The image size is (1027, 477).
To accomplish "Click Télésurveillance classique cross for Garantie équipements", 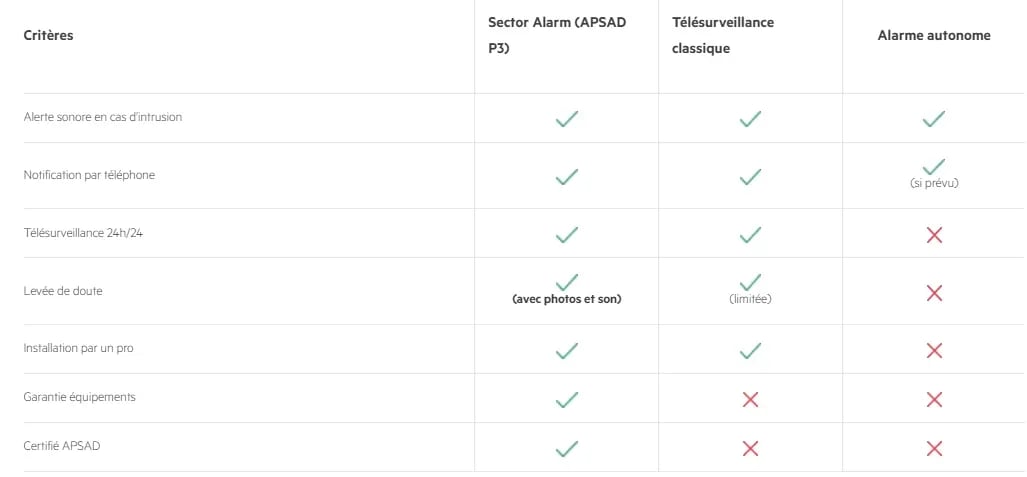I will coord(750,399).
